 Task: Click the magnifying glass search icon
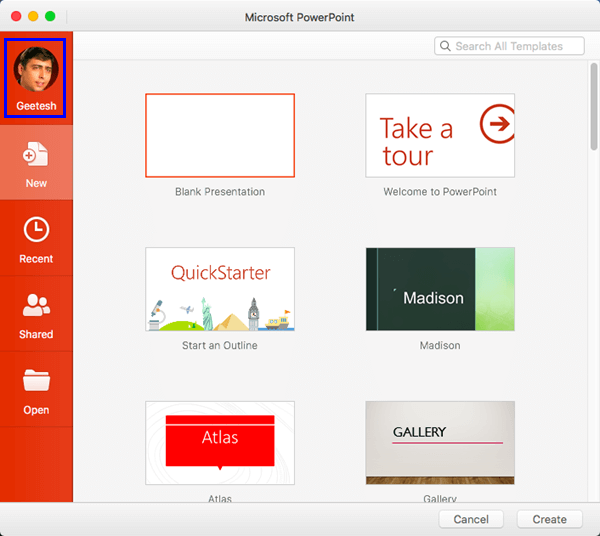coord(445,46)
